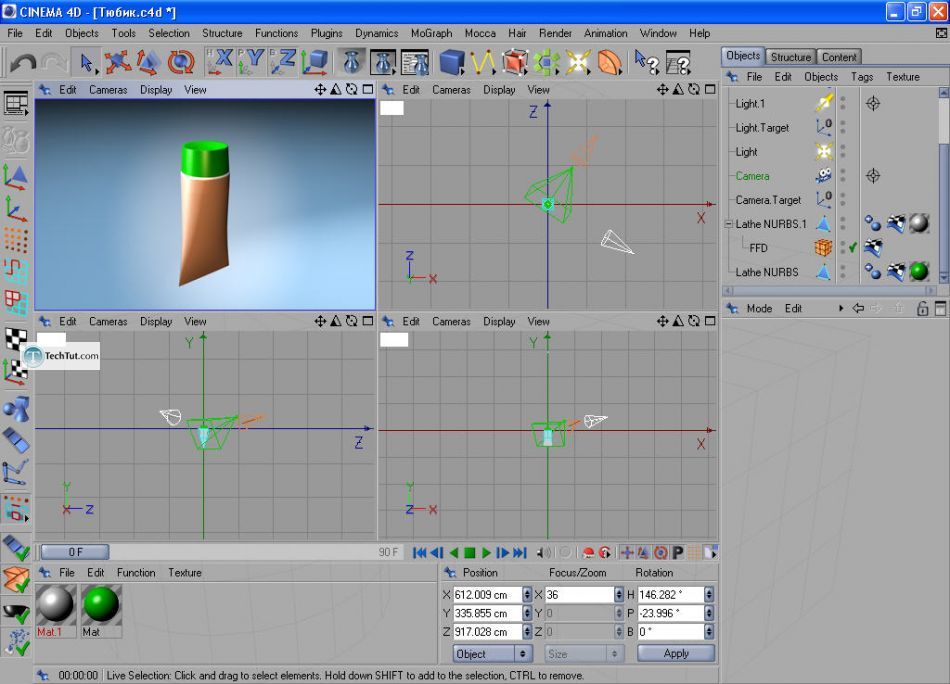The width and height of the screenshot is (950, 684).
Task: Maximize the top view viewport toggle icon
Action: point(710,90)
